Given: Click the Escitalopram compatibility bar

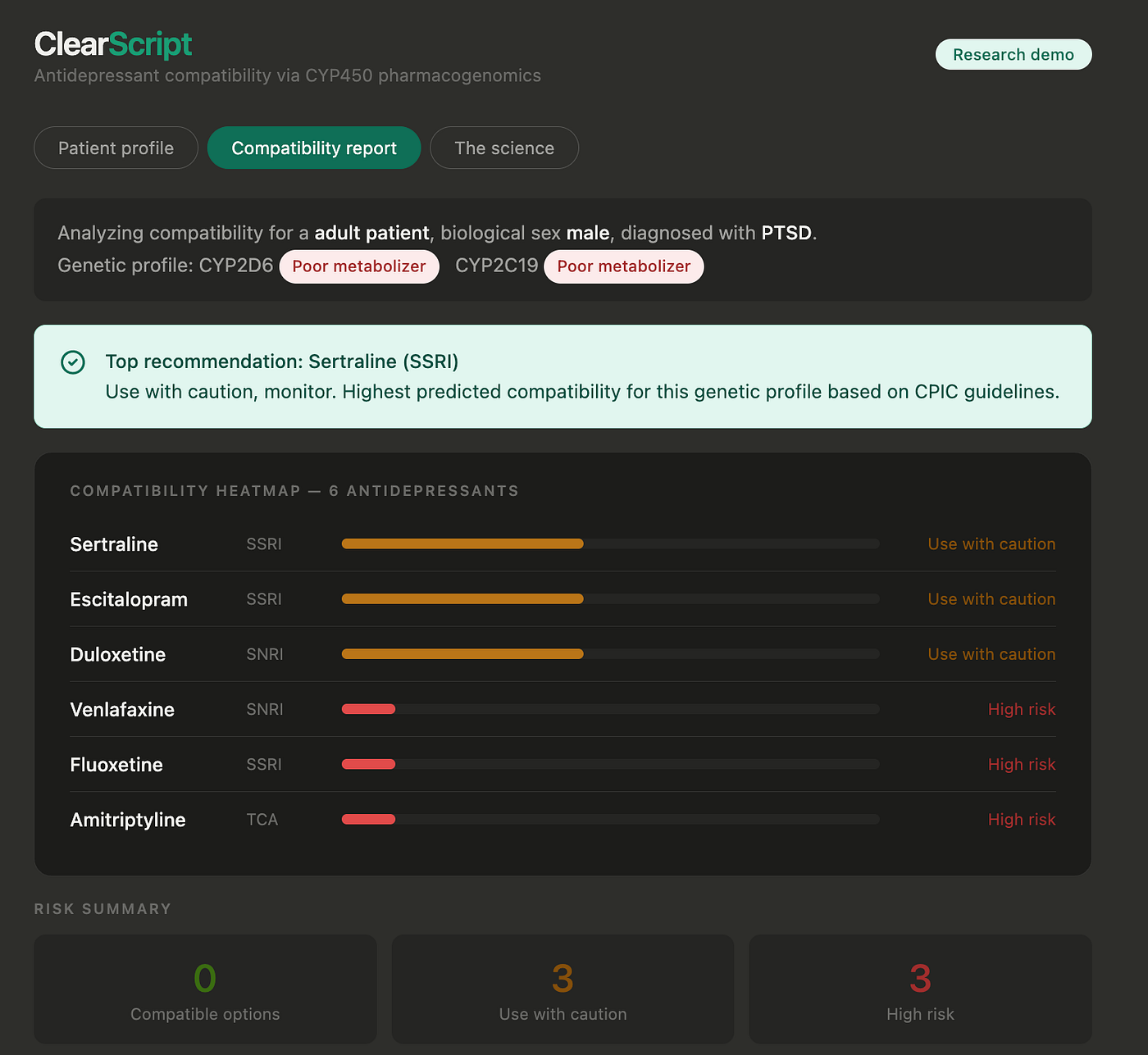Looking at the screenshot, I should coord(610,599).
